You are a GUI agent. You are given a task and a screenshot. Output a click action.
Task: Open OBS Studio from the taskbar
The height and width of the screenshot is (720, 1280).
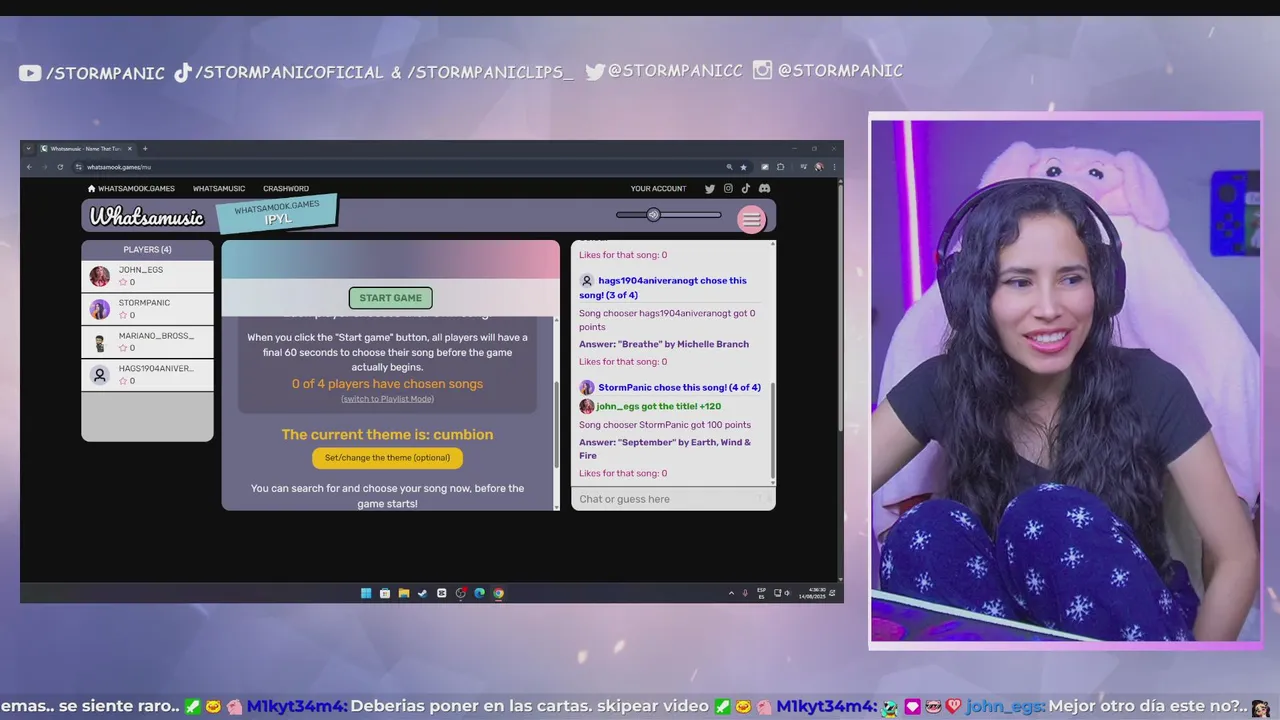[x=461, y=593]
